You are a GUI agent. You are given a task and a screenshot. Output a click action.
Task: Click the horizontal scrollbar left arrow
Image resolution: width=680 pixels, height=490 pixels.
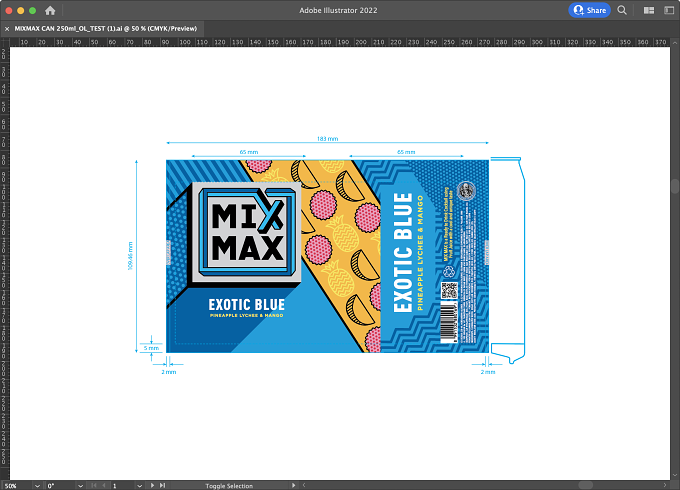(x=304, y=485)
